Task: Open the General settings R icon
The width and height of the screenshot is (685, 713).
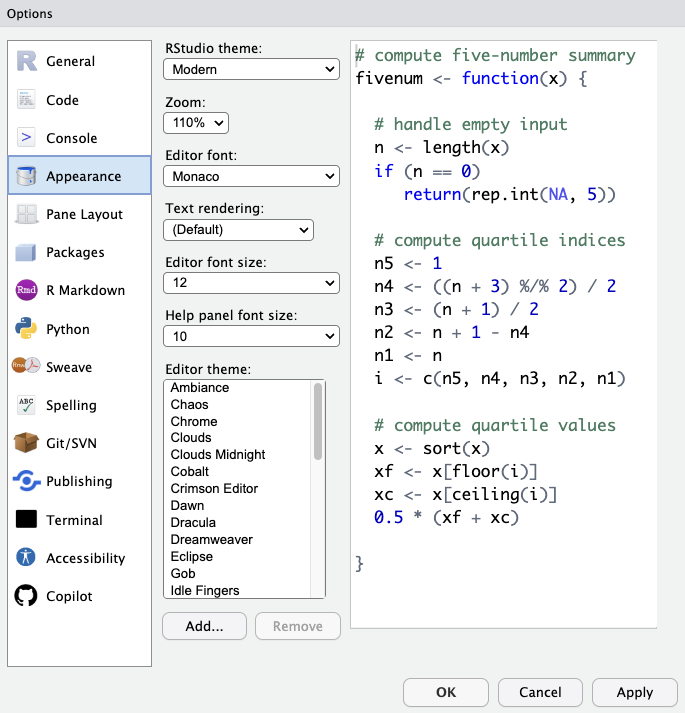Action: pyautogui.click(x=26, y=61)
